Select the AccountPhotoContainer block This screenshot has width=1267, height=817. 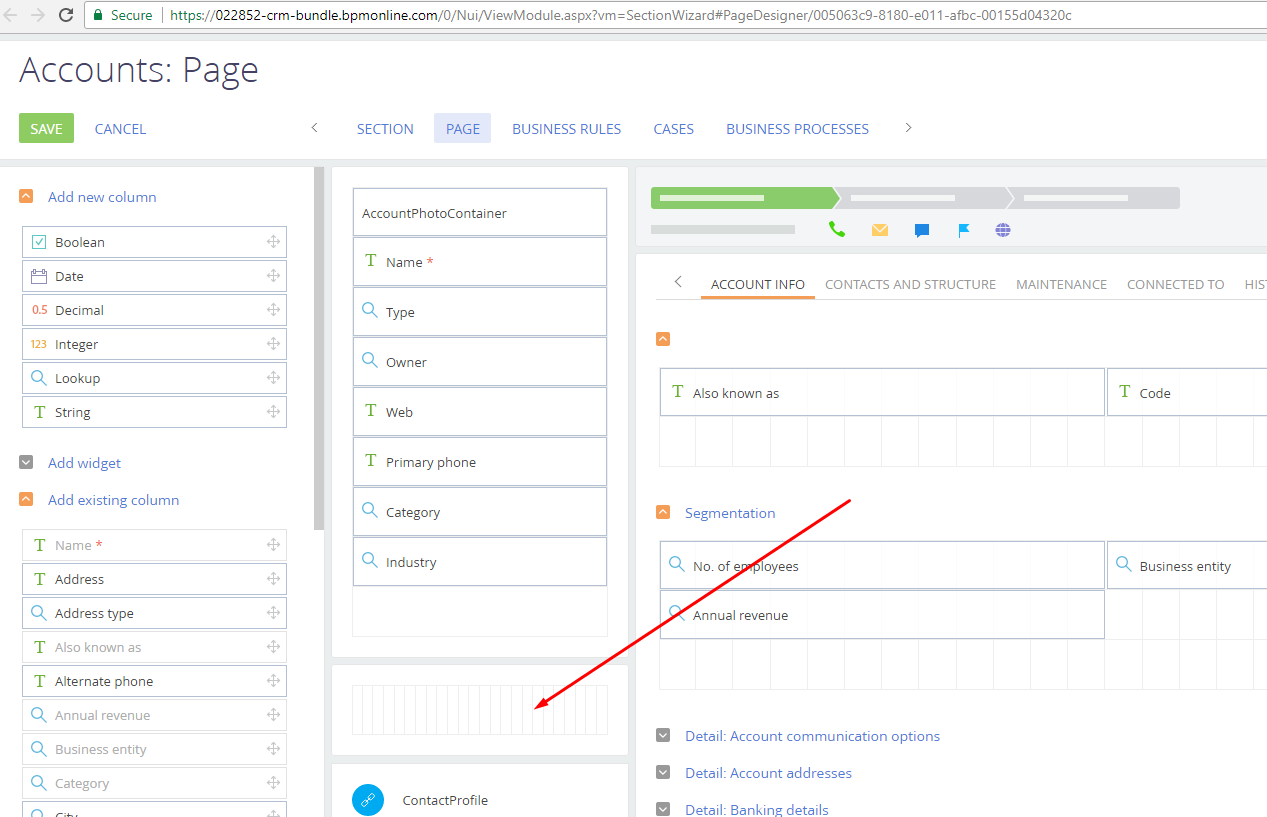(480, 212)
